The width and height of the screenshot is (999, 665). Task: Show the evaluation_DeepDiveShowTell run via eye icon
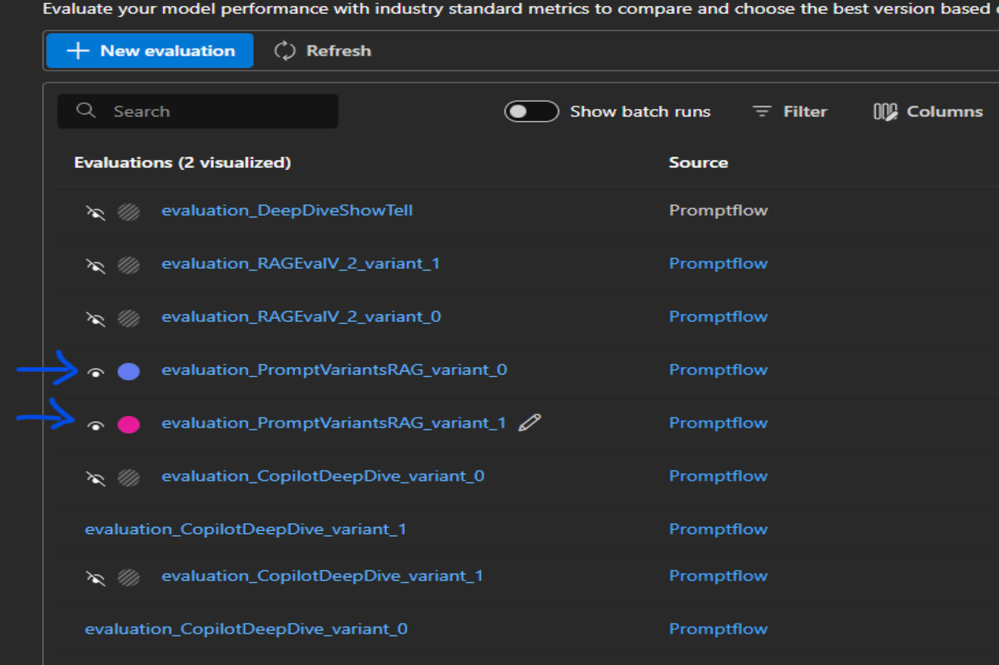pyautogui.click(x=96, y=212)
